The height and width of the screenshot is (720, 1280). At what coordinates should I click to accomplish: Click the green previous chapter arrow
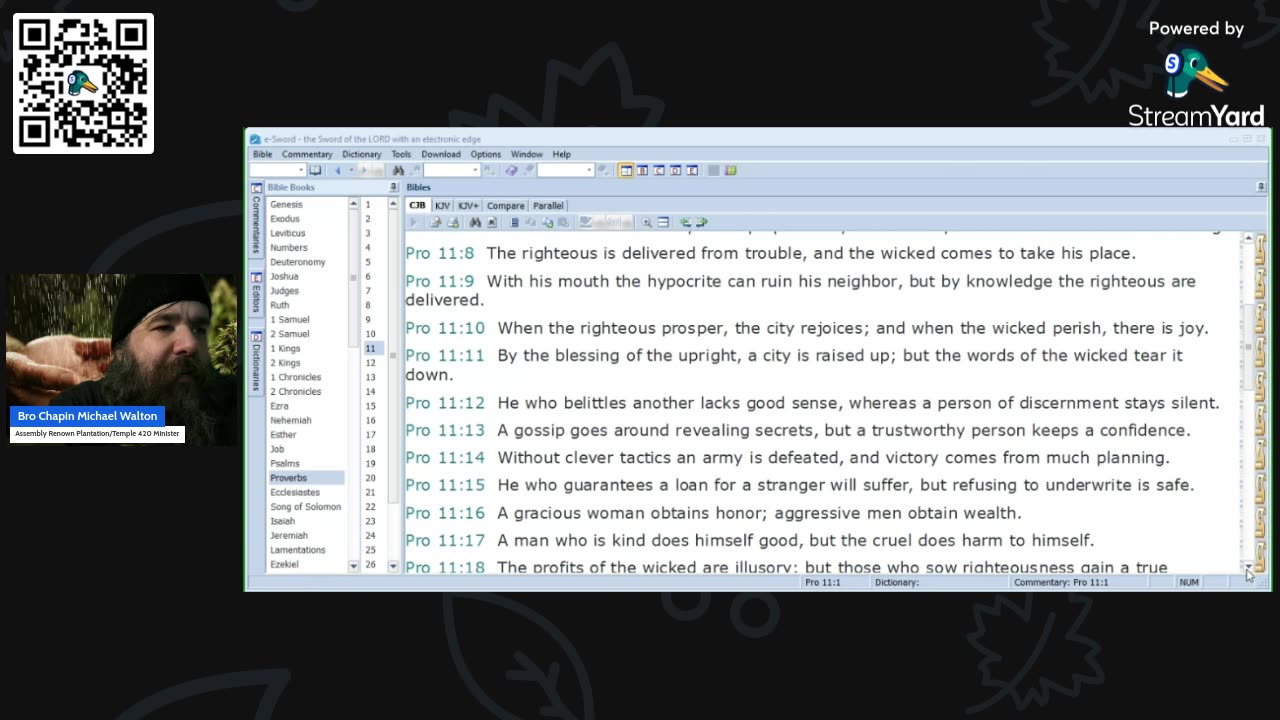coord(685,222)
